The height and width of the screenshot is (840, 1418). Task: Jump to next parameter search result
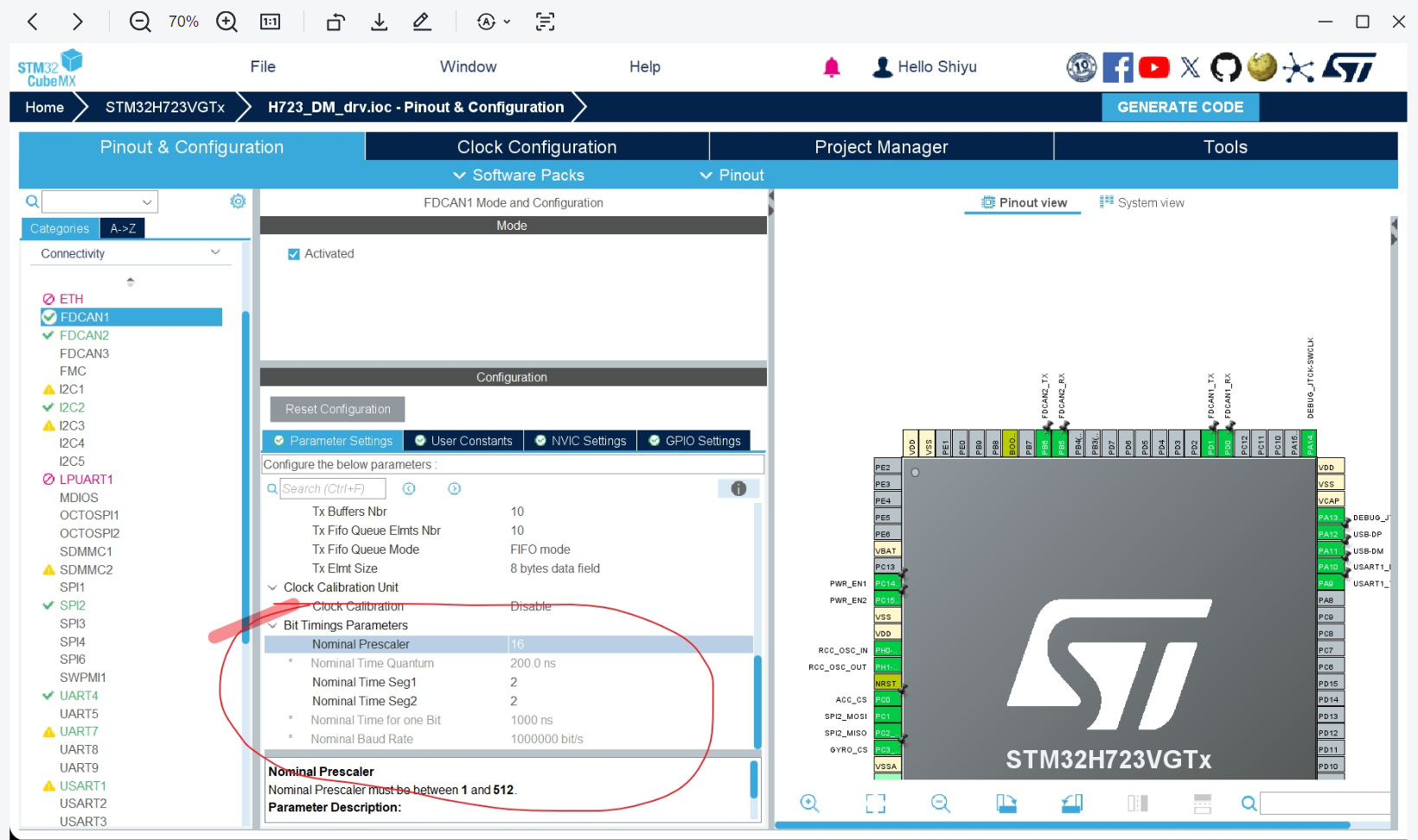click(454, 488)
